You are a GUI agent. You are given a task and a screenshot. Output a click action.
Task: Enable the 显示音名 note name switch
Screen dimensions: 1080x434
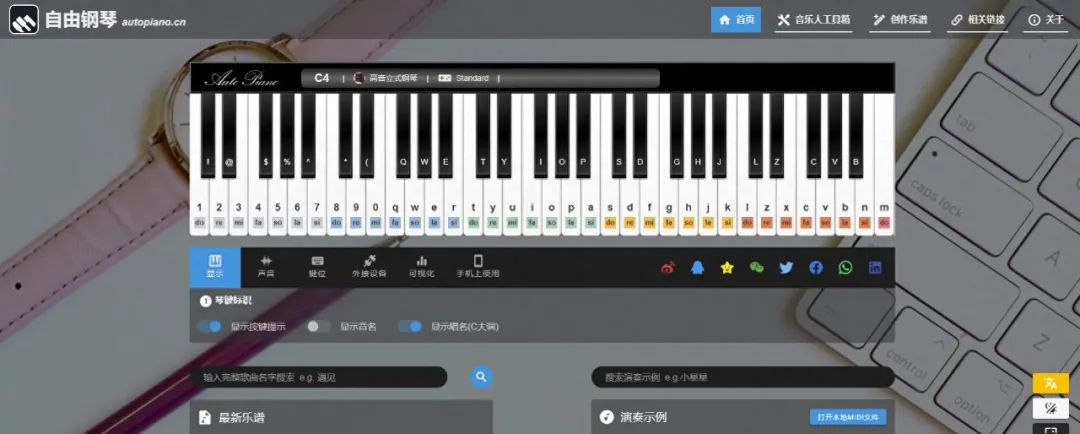318,326
